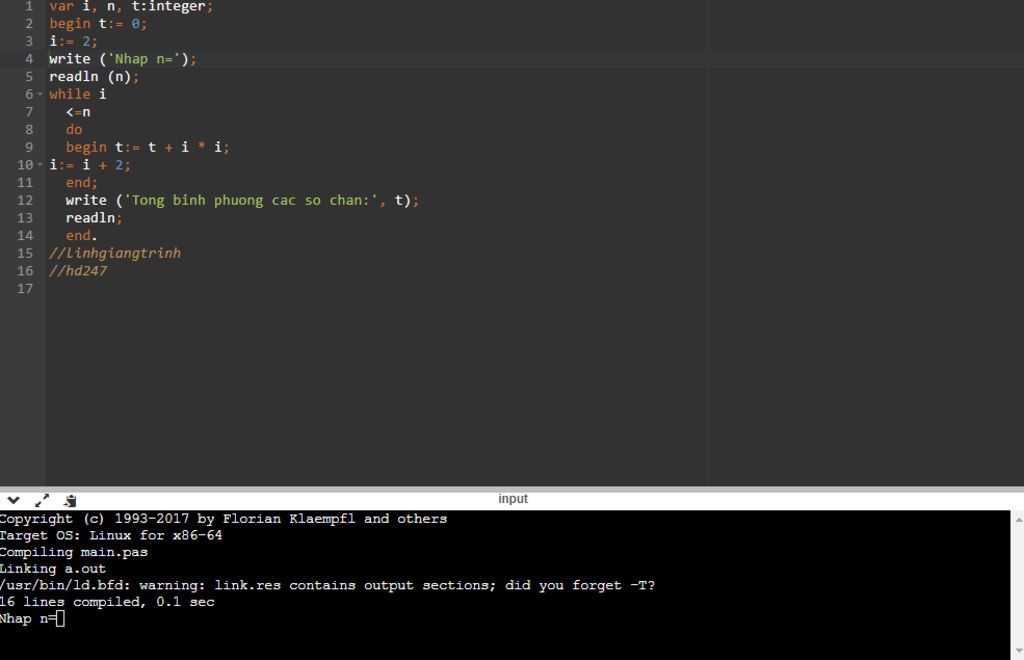The image size is (1024, 660).
Task: Click the console scrollbar down arrow
Action: click(x=1018, y=652)
